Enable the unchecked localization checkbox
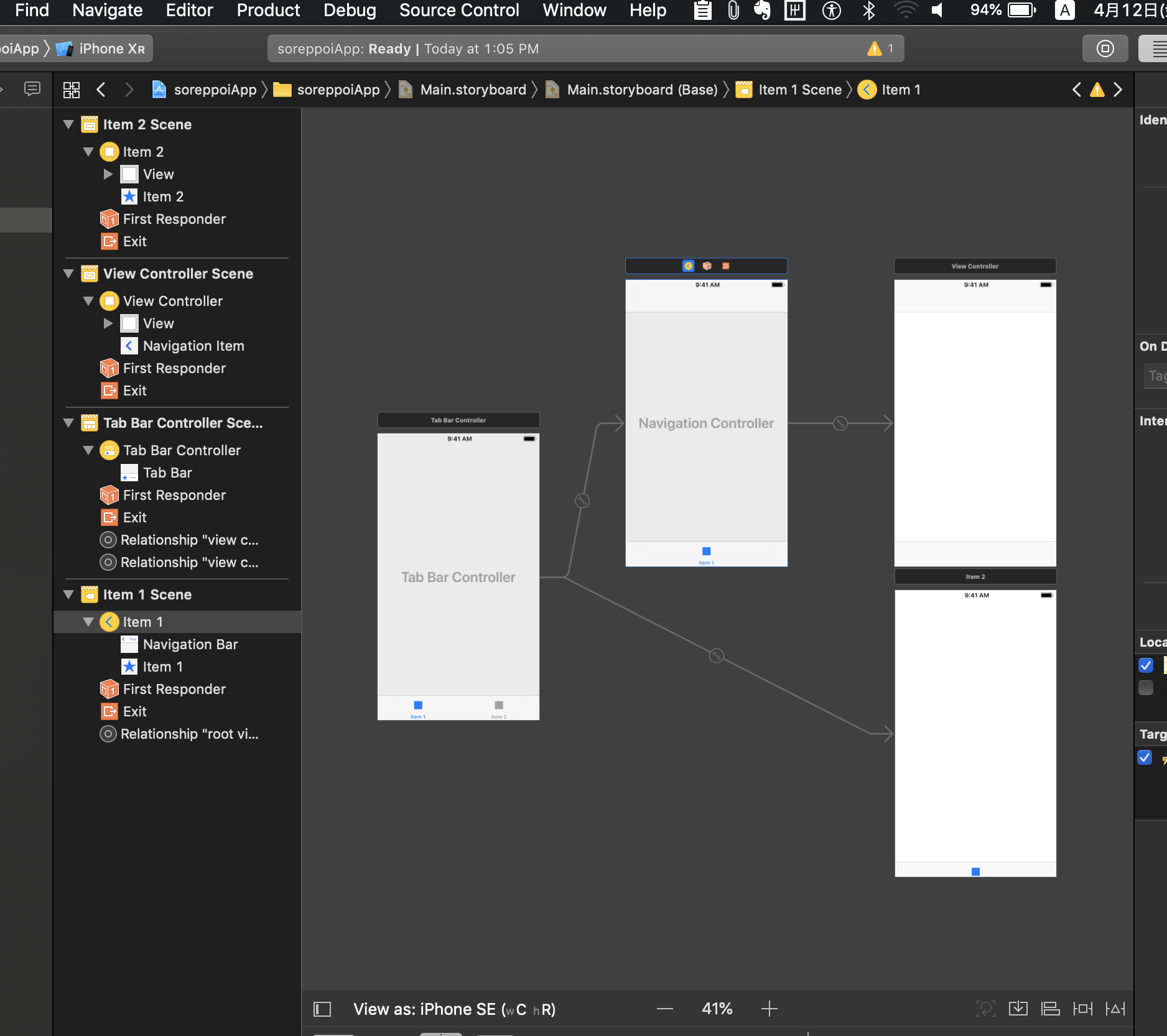 pos(1145,688)
